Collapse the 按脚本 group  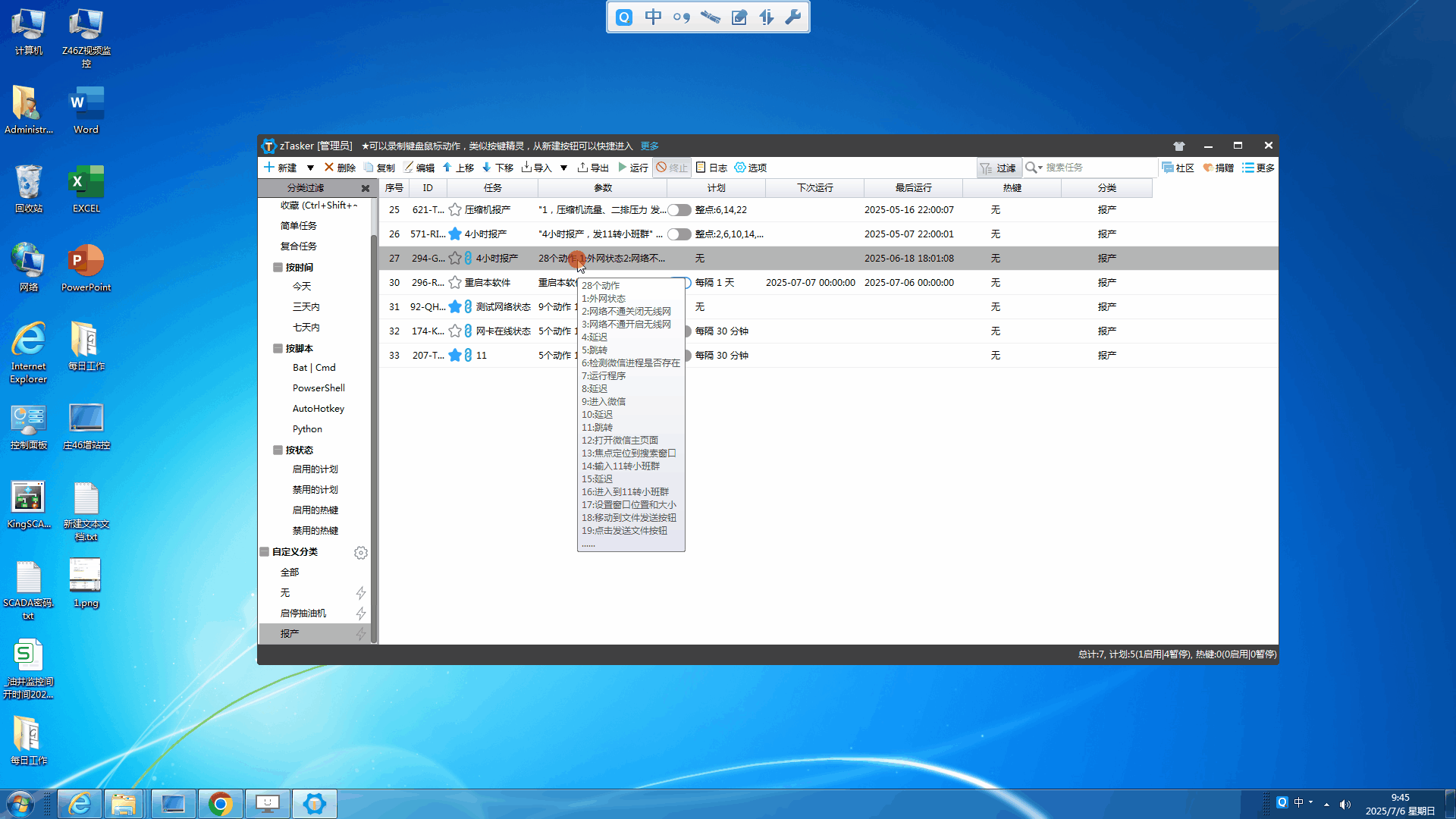[x=278, y=348]
